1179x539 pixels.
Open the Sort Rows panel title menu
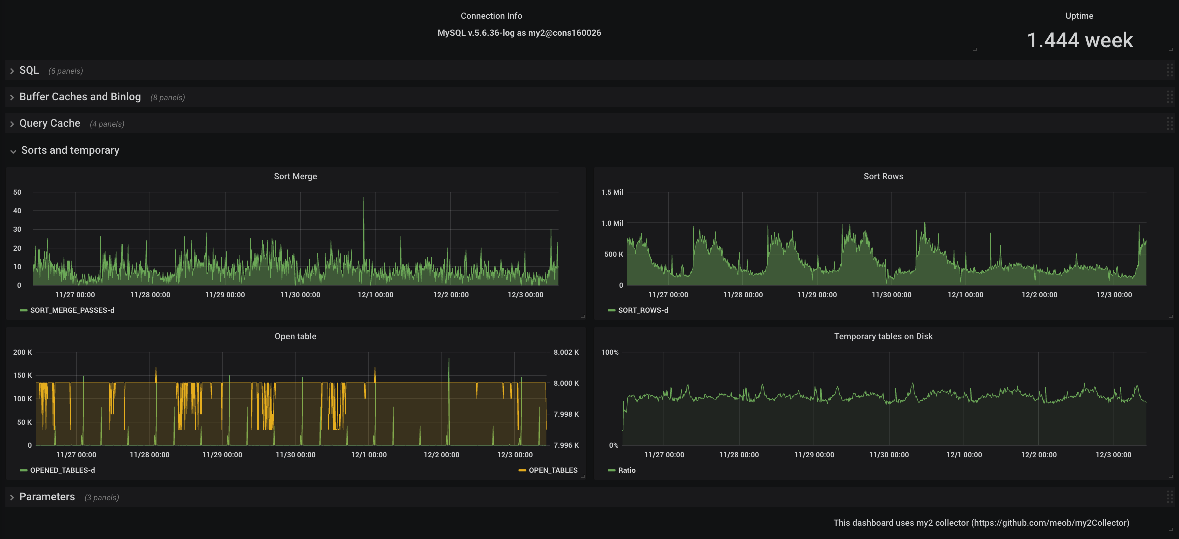pyautogui.click(x=883, y=176)
